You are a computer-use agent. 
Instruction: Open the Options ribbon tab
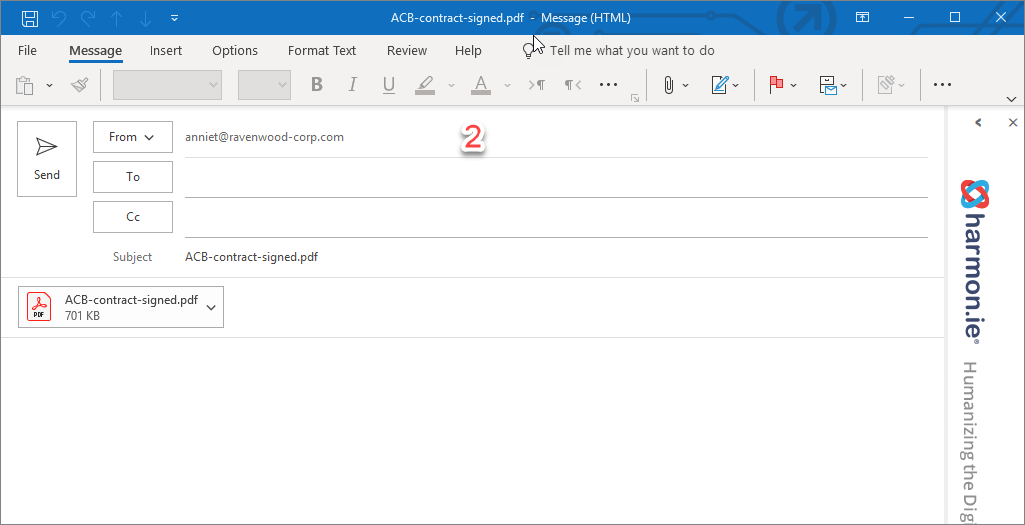click(x=235, y=50)
